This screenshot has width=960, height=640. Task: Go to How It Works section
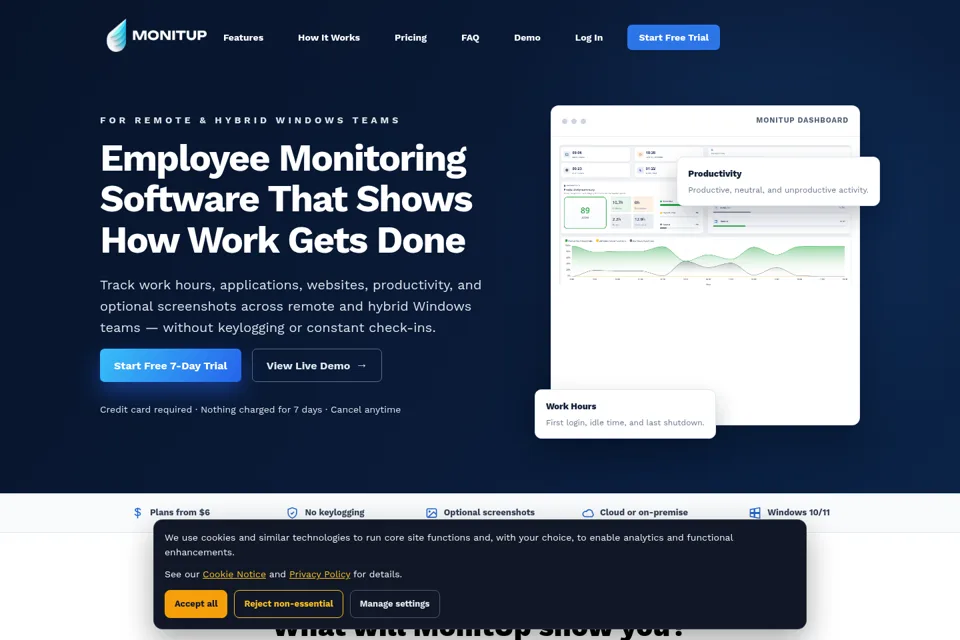[329, 37]
